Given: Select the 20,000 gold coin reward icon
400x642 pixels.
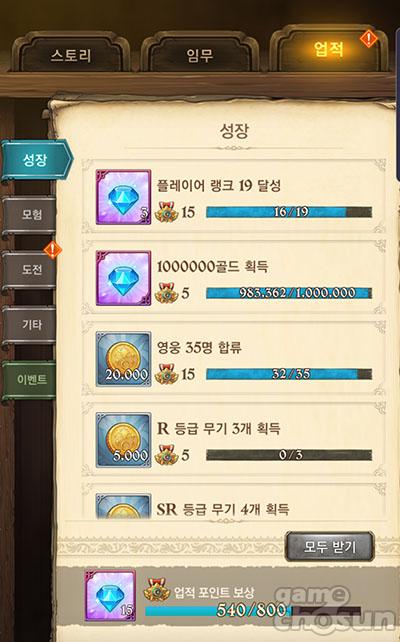Looking at the screenshot, I should tap(123, 359).
